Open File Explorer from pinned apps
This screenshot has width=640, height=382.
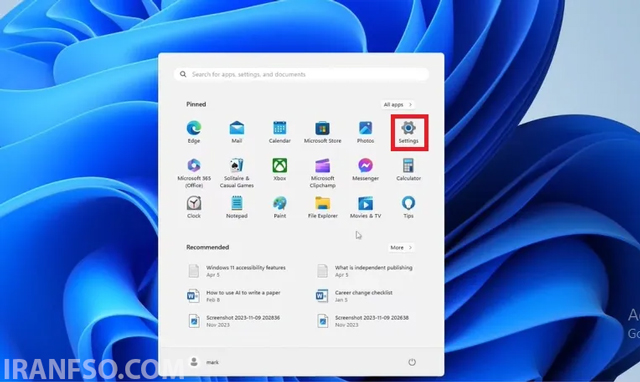pyautogui.click(x=322, y=207)
